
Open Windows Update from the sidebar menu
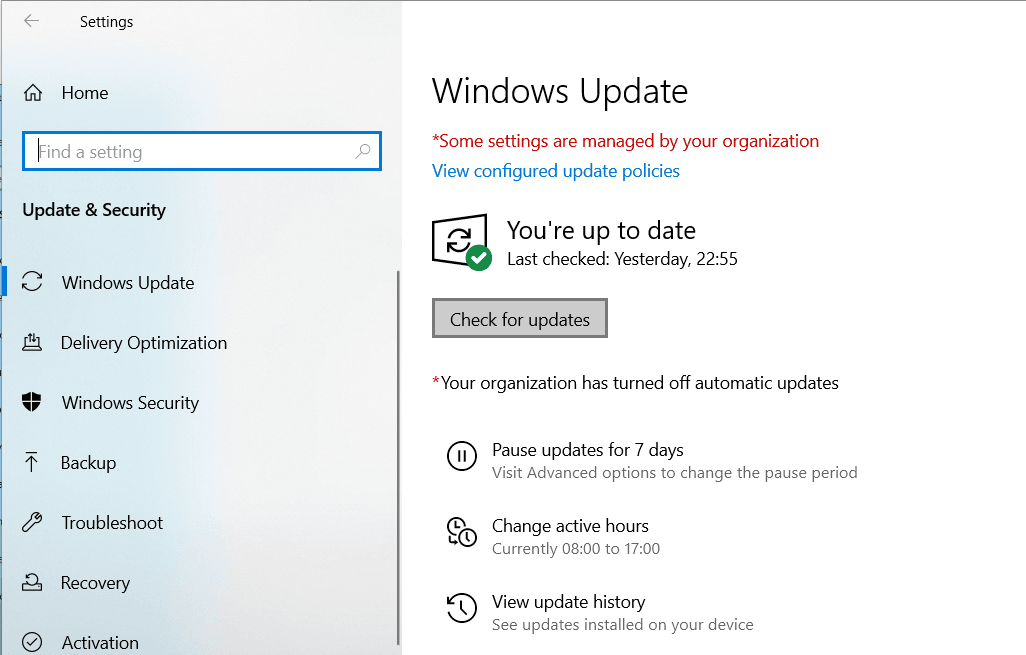pos(128,282)
